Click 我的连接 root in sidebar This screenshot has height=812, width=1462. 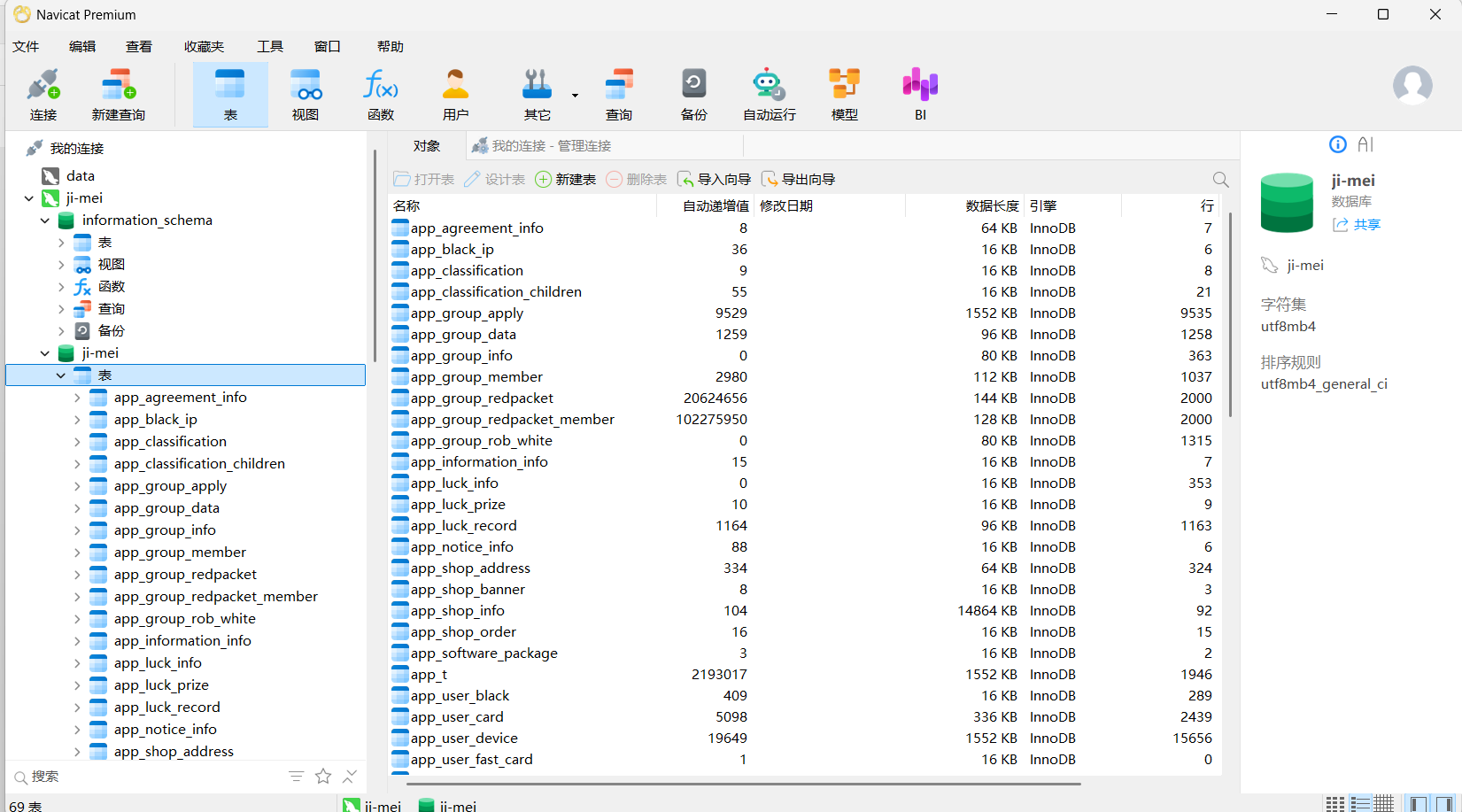coord(76,149)
